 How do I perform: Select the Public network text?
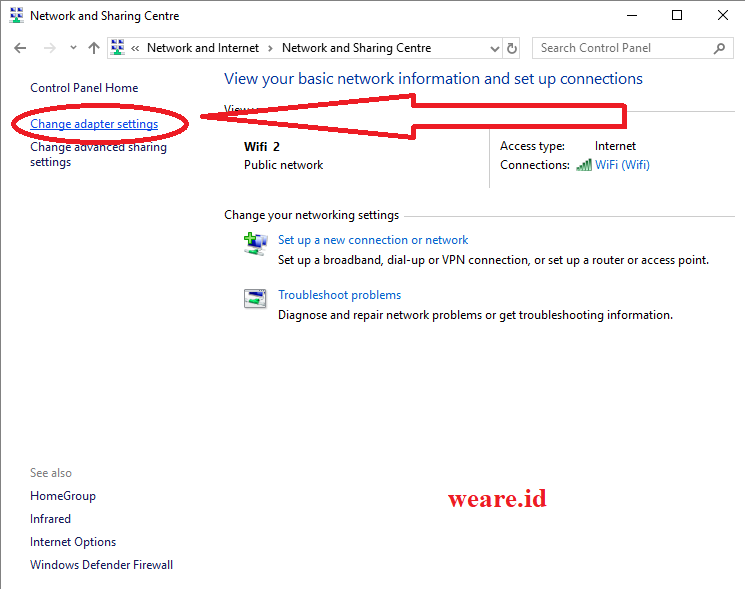point(283,165)
